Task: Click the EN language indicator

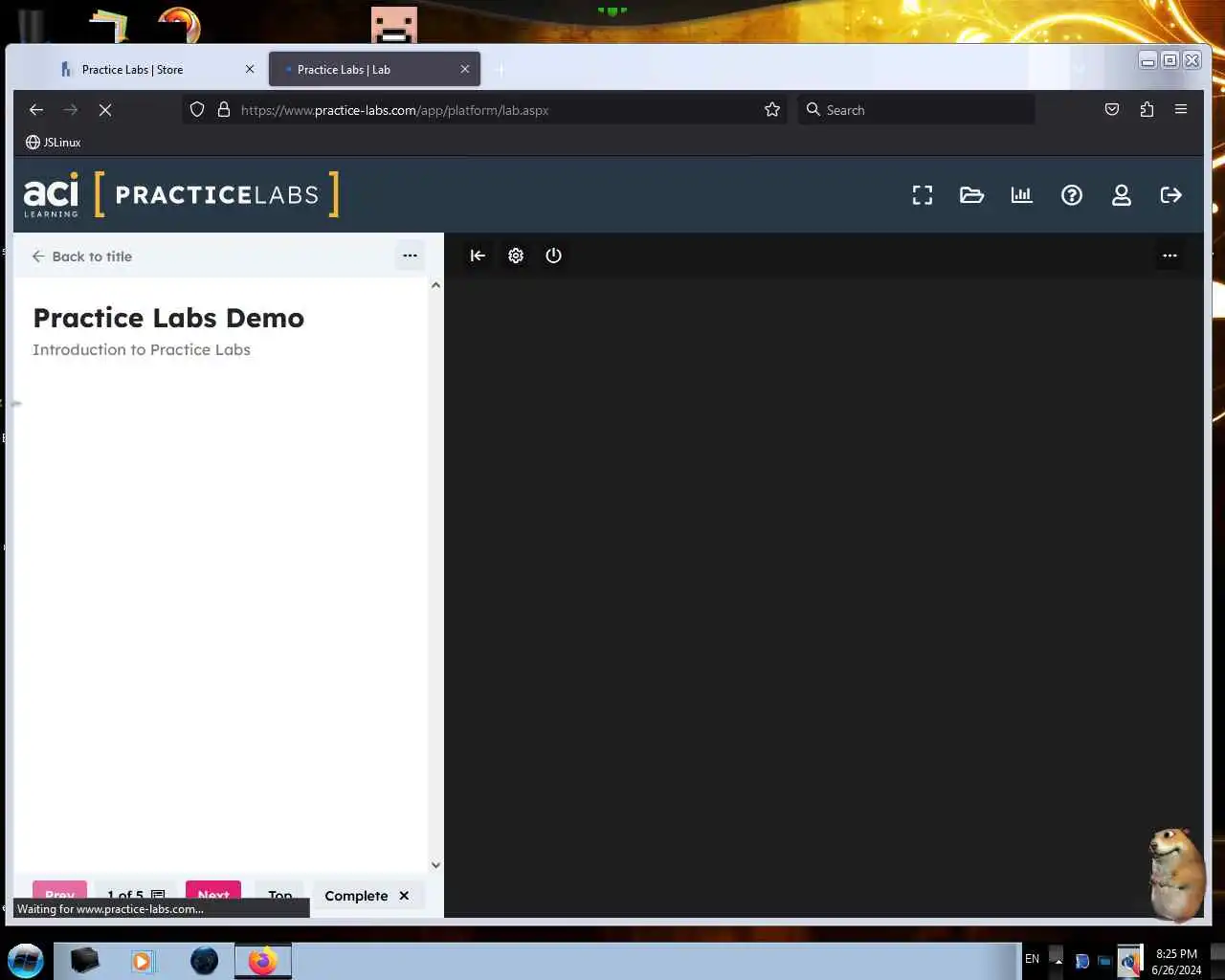Action: tap(1032, 959)
